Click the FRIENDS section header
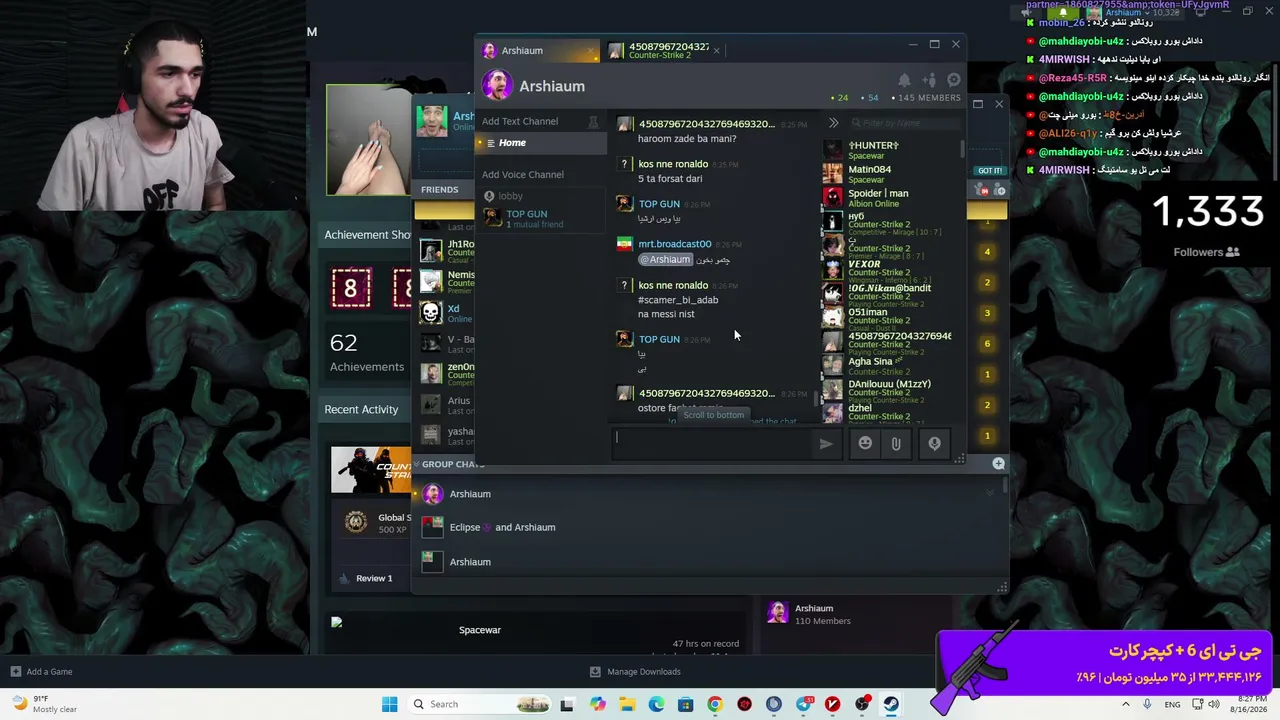This screenshot has width=1280, height=720. 440,189
